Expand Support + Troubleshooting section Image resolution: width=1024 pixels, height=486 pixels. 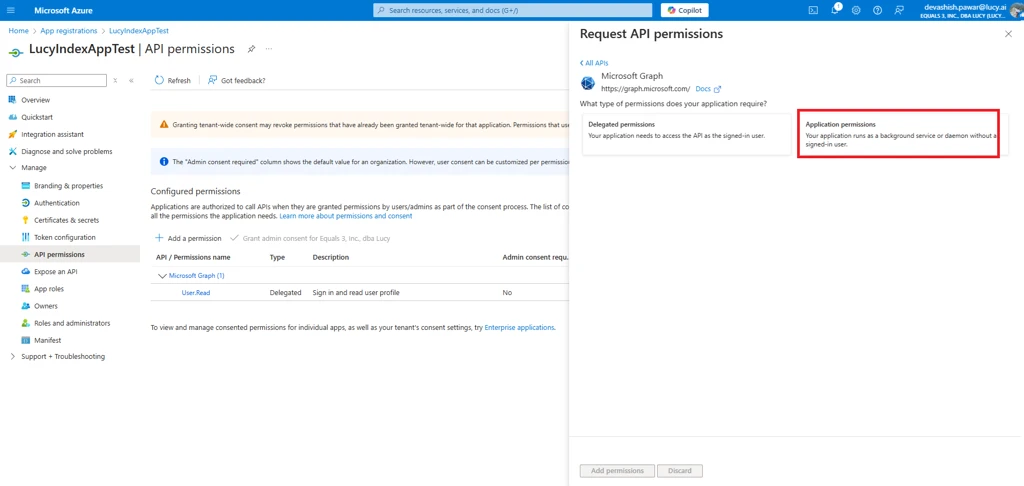tap(12, 357)
